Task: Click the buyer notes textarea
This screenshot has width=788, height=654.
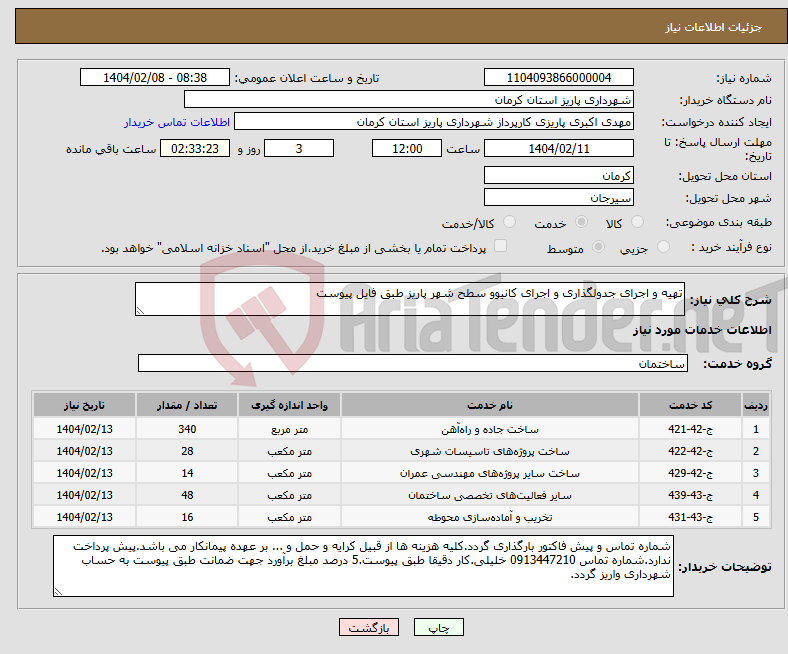Action: click(363, 566)
